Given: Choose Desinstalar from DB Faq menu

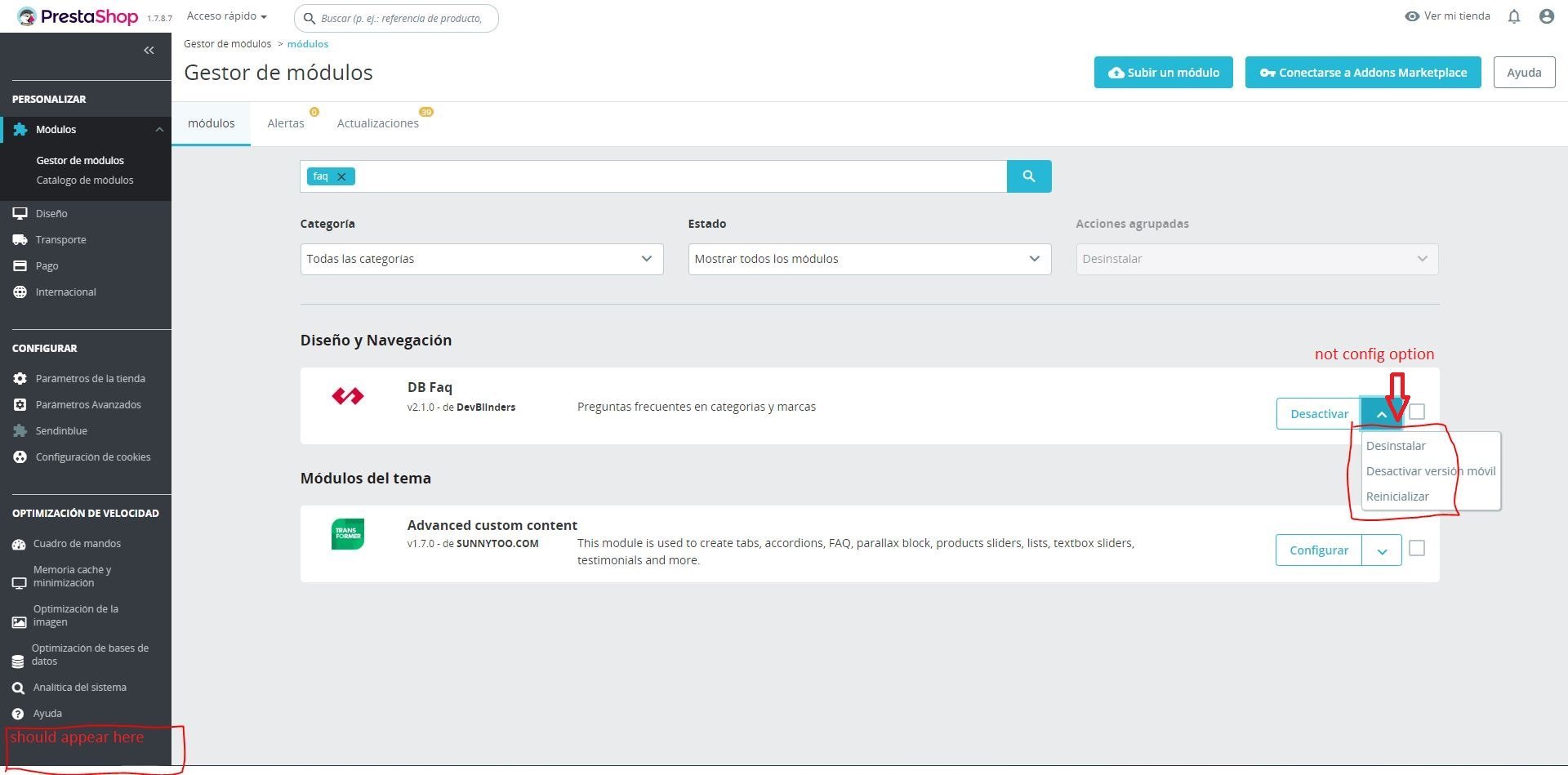Looking at the screenshot, I should point(1396,446).
